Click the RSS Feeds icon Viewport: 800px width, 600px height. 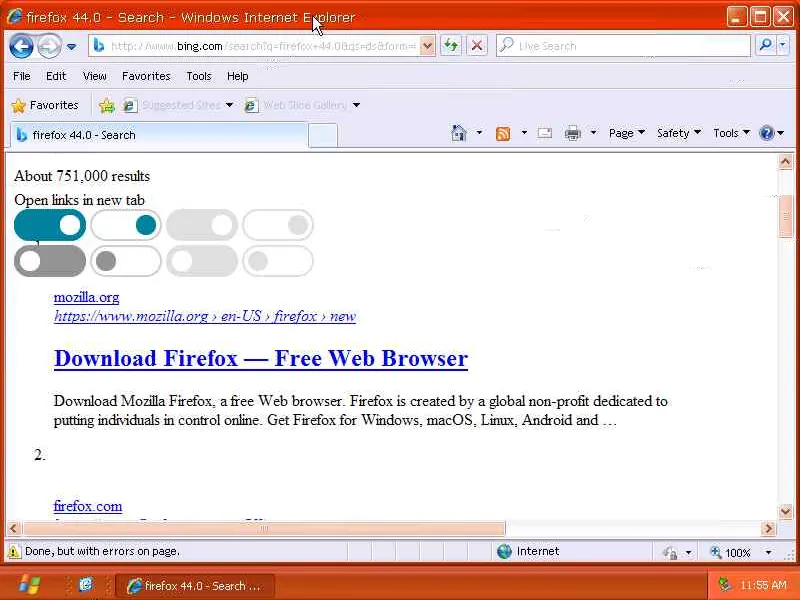click(503, 134)
